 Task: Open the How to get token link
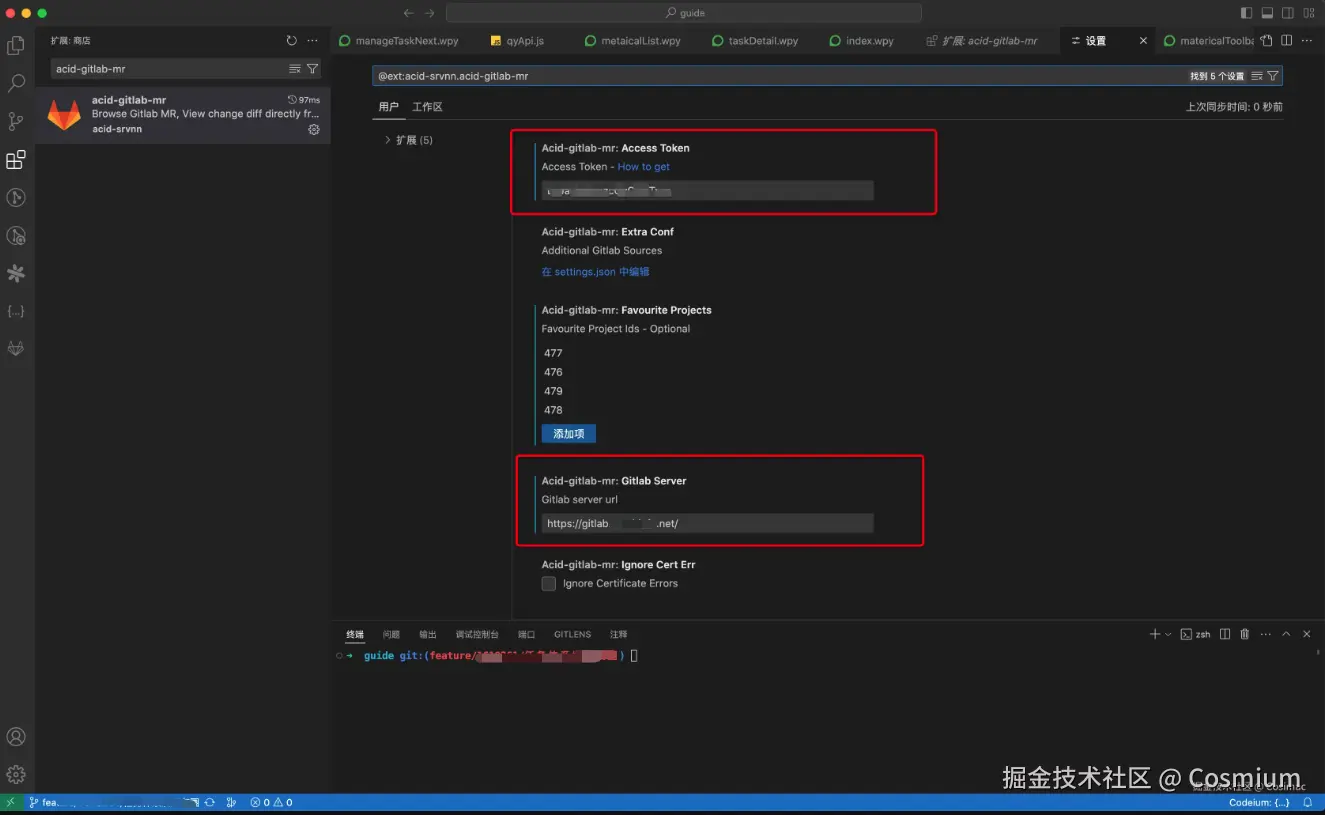644,167
